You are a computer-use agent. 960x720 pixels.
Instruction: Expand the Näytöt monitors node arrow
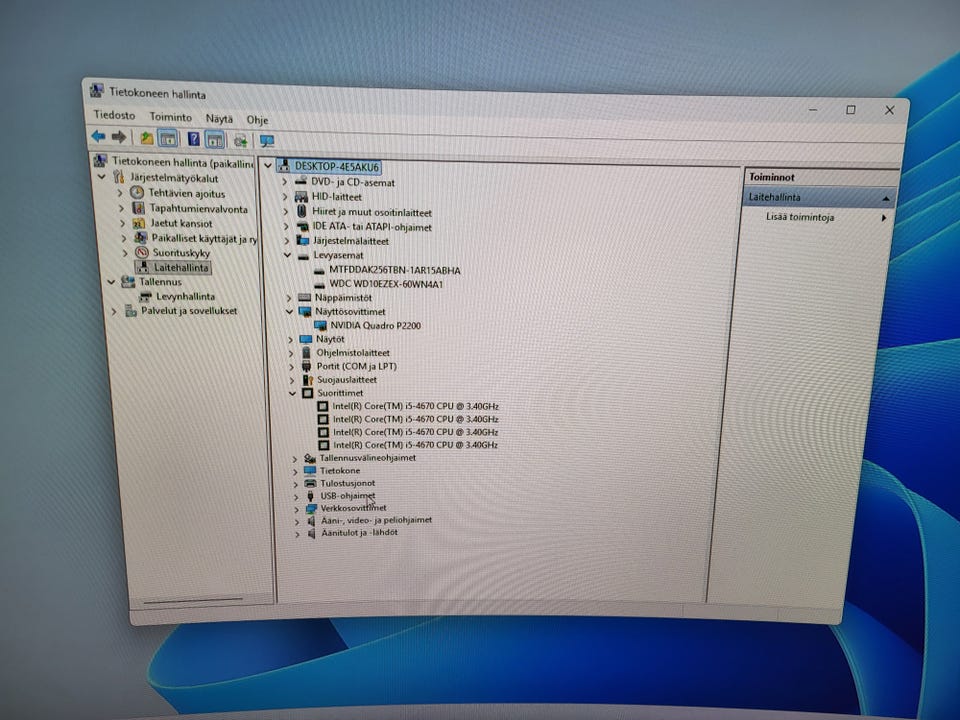(x=290, y=339)
